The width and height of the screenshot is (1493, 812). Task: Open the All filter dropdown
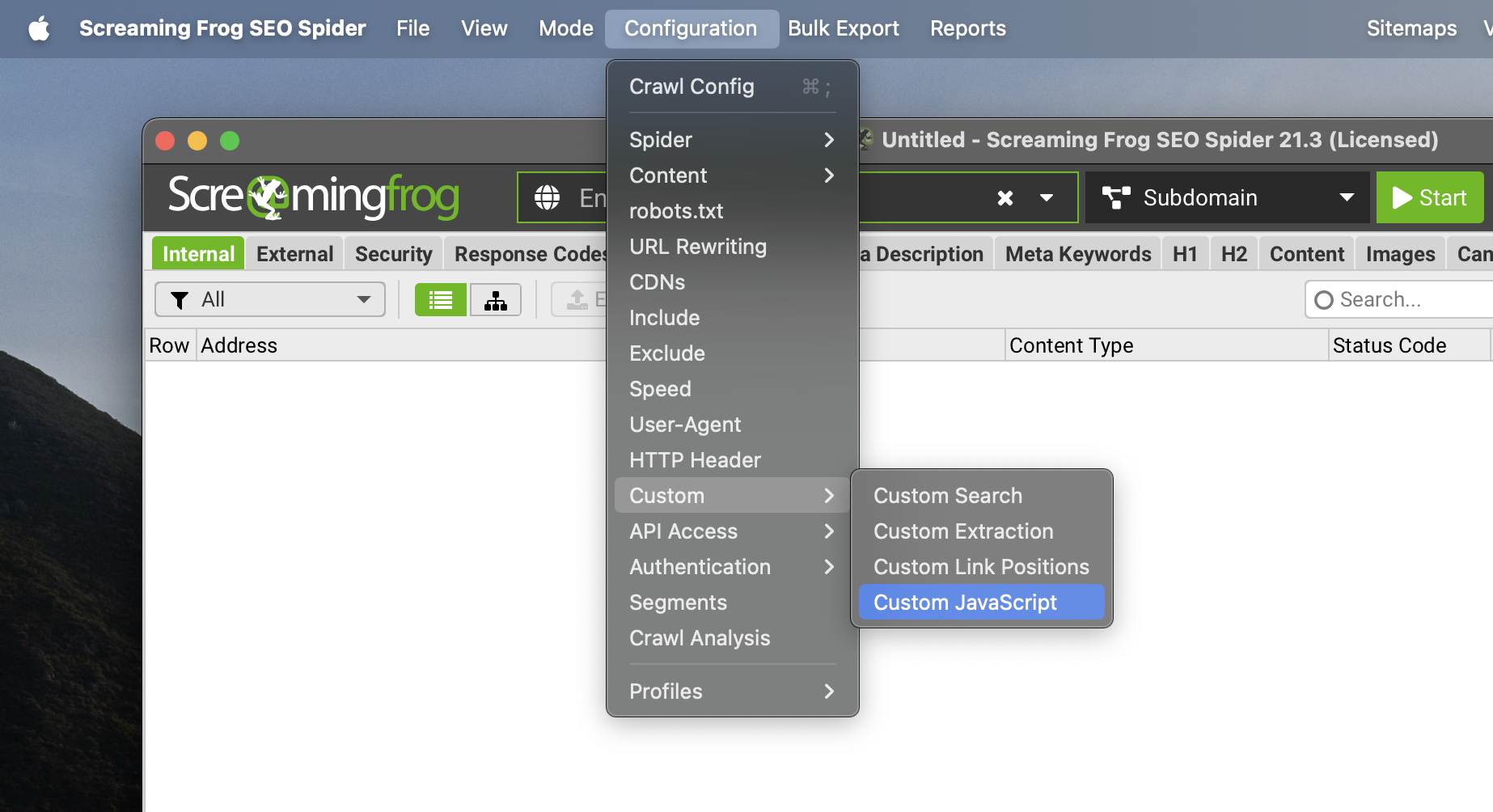click(270, 300)
